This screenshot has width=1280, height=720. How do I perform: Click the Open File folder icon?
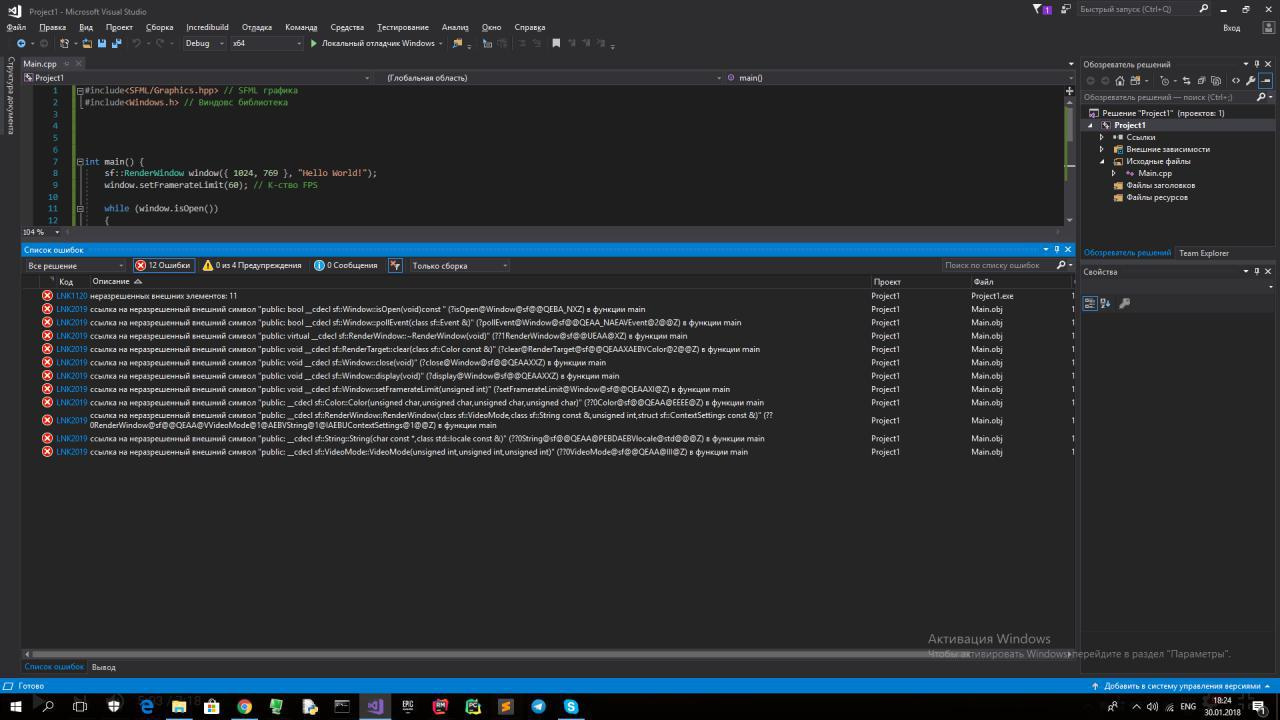click(x=87, y=43)
